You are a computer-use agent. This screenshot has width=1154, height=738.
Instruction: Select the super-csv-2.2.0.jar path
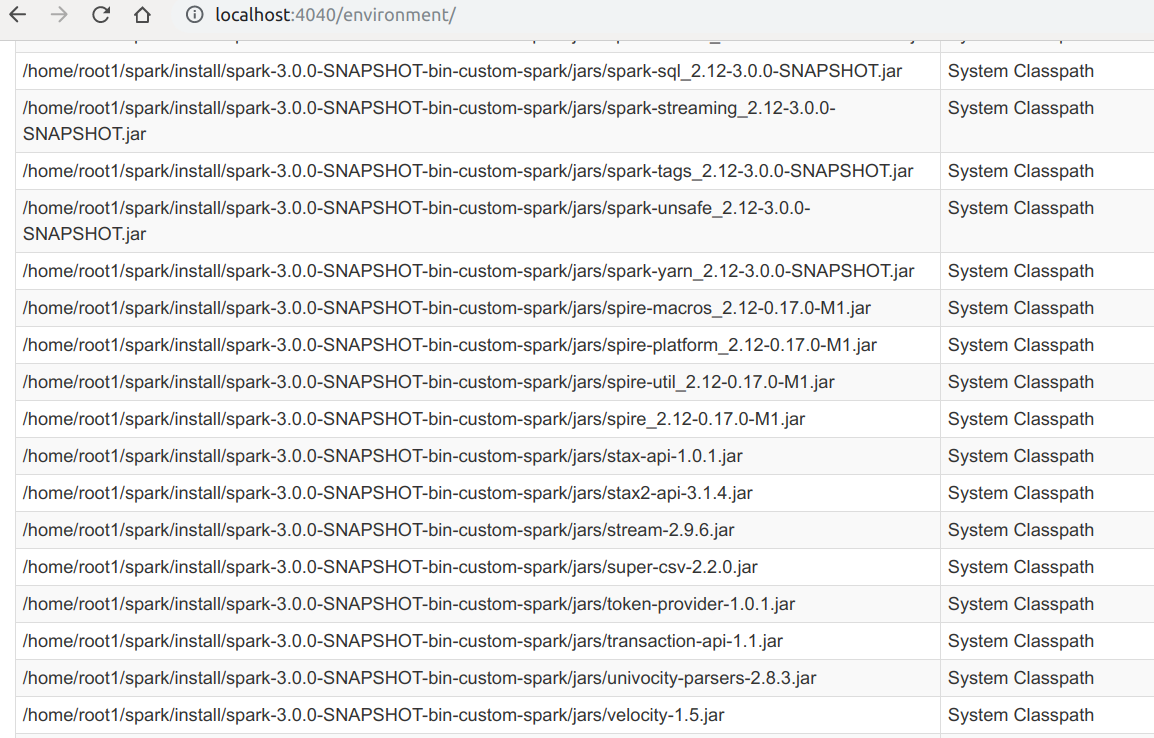[x=390, y=567]
